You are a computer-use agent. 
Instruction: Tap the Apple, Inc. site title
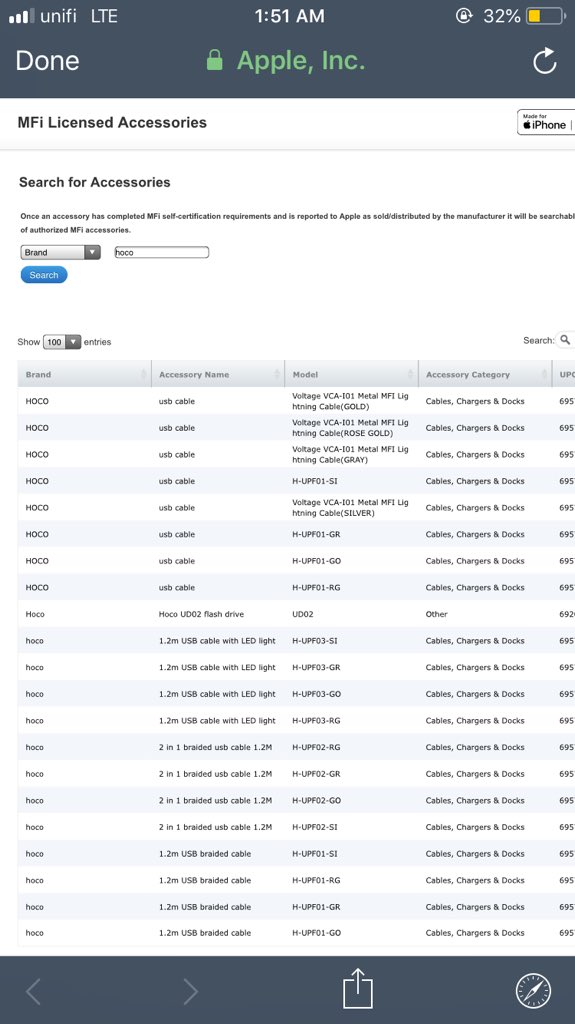(301, 61)
